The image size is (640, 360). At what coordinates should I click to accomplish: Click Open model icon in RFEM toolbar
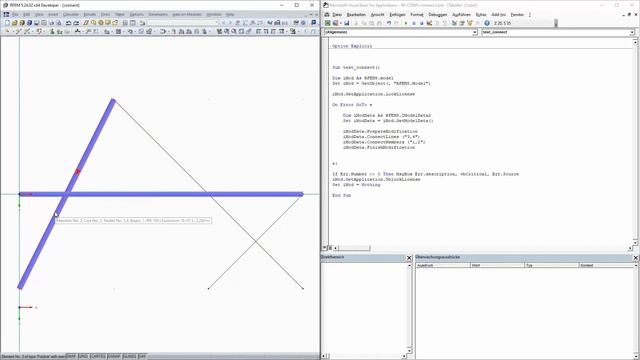tap(14, 23)
